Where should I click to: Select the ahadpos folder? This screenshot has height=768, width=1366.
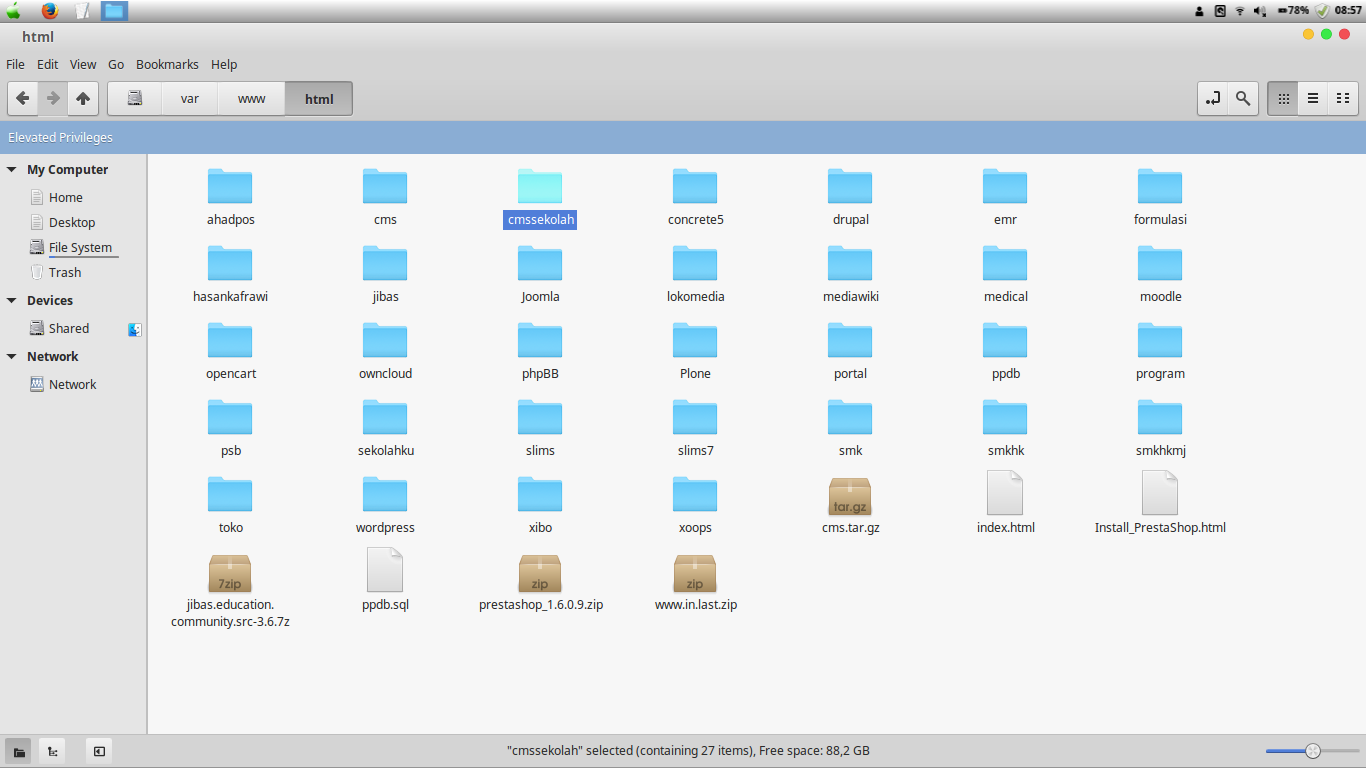(x=230, y=198)
